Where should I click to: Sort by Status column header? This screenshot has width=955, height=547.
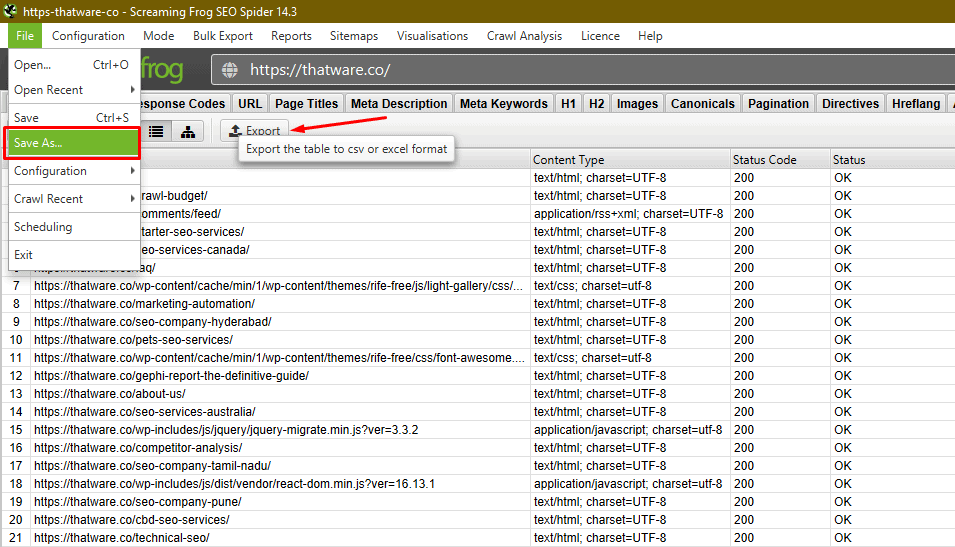(893, 160)
